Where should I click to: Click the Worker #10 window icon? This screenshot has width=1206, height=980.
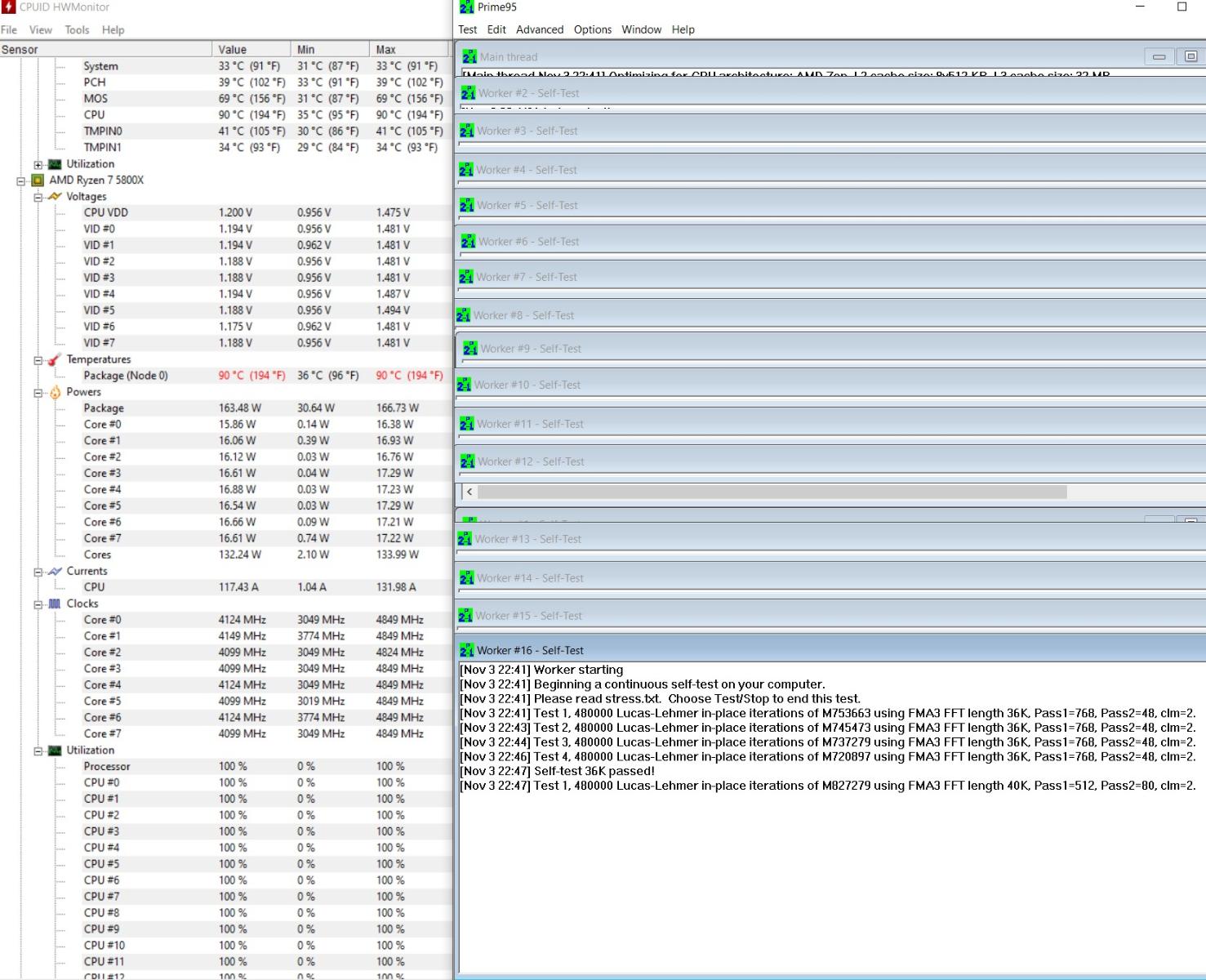coord(464,385)
